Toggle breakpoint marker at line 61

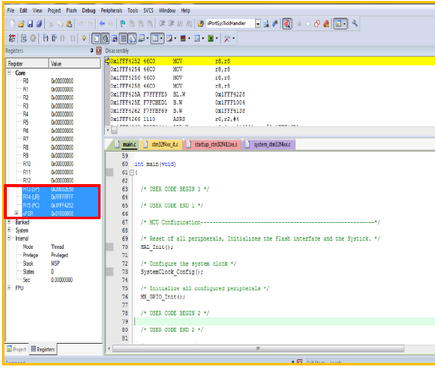click(x=110, y=172)
